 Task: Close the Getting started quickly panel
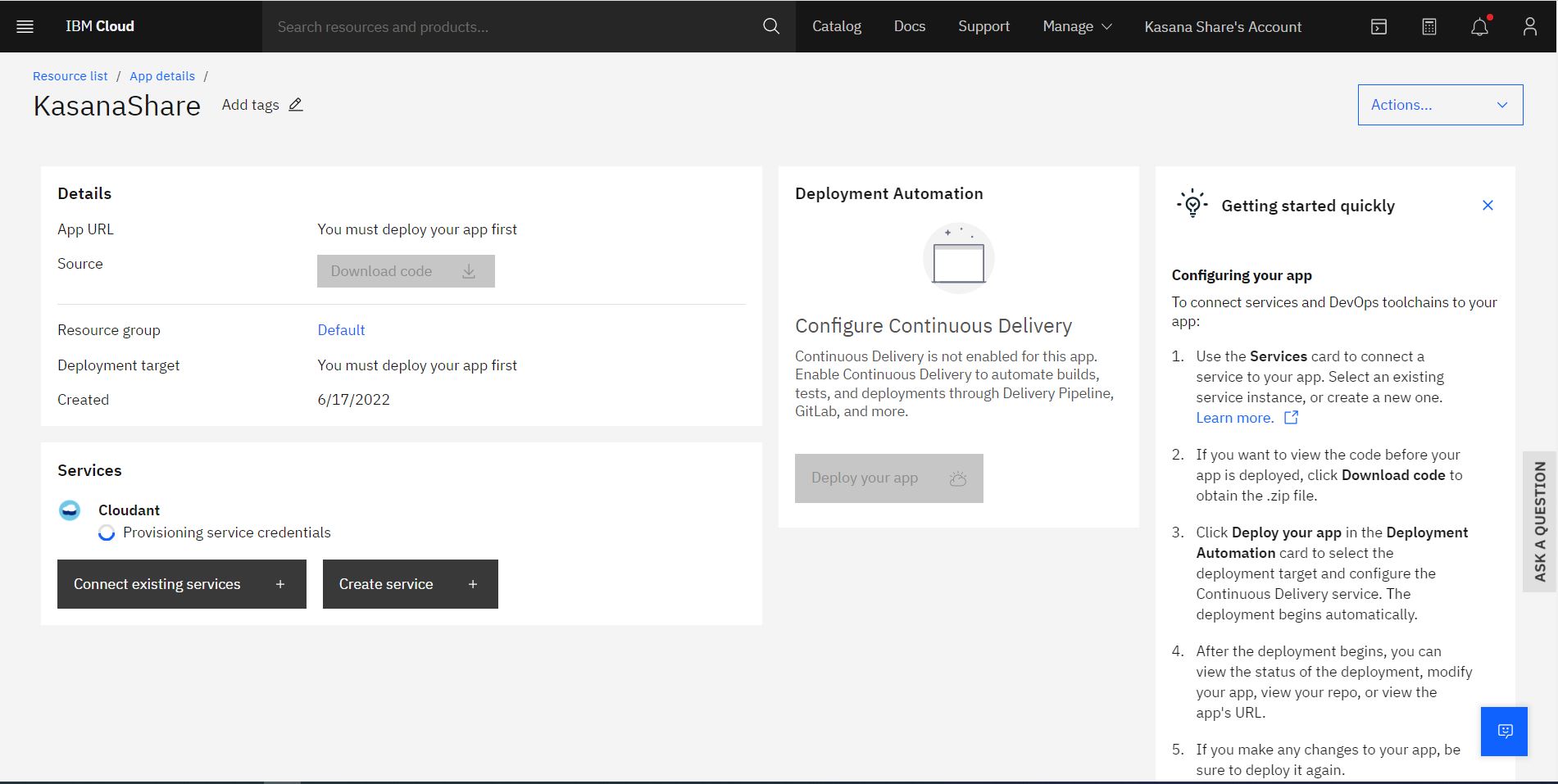[1488, 206]
